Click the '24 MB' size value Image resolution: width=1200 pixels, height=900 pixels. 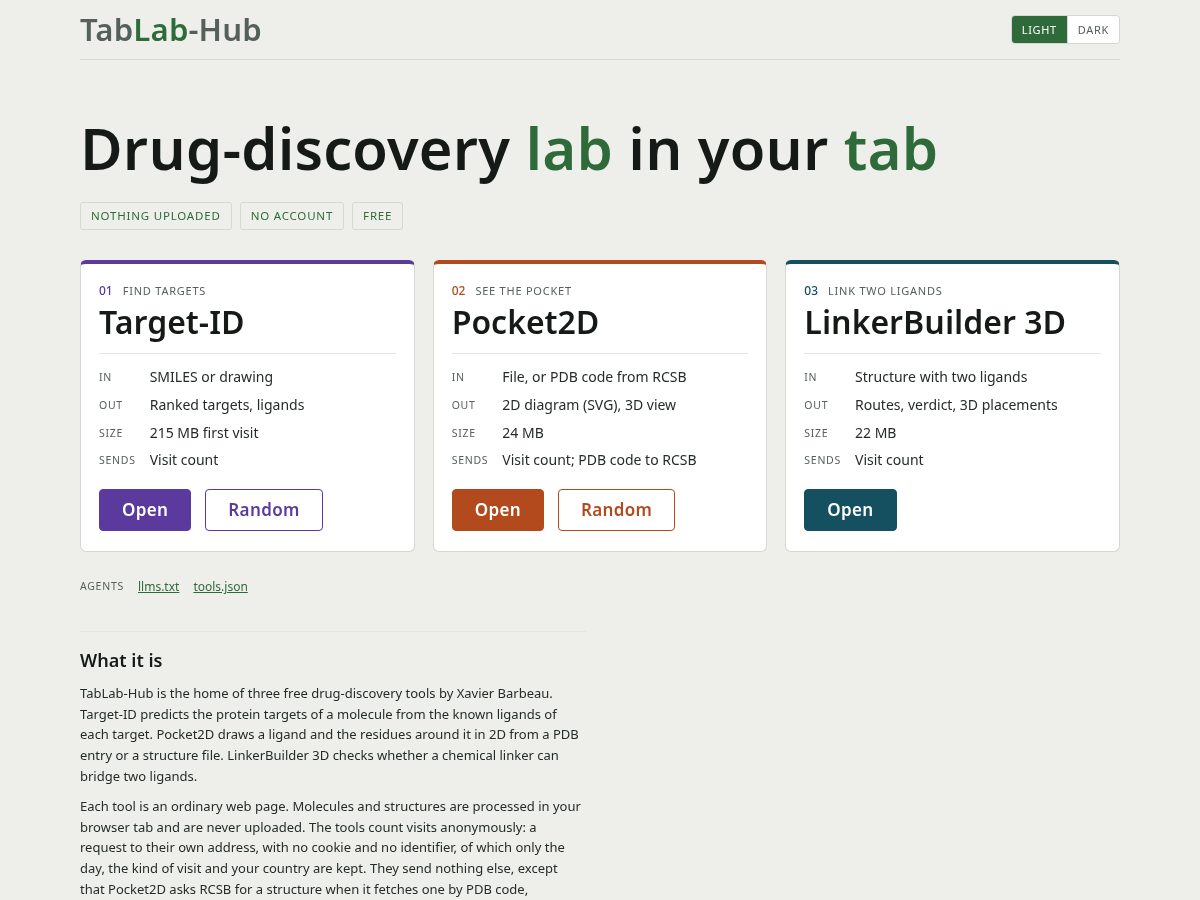click(x=523, y=433)
